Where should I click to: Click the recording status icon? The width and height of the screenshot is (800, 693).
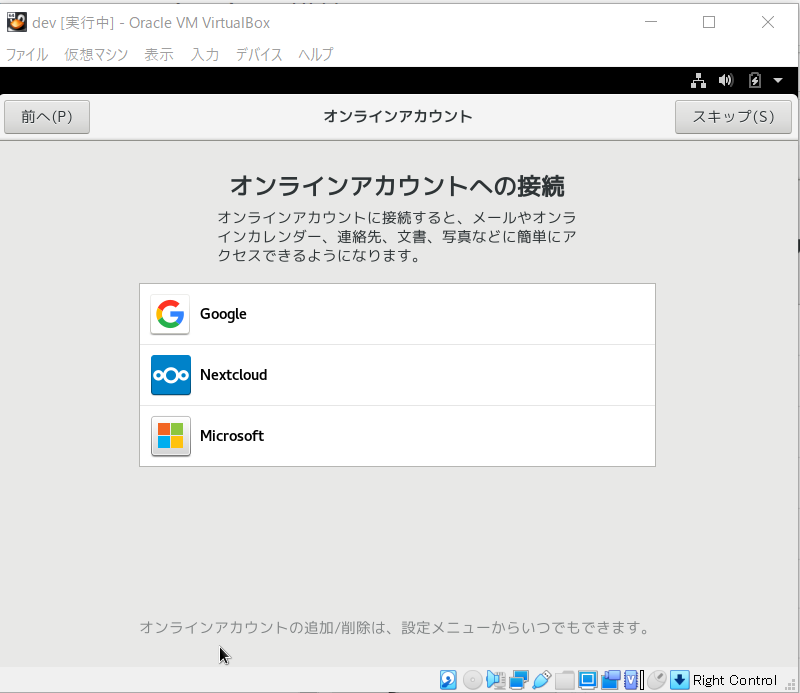click(610, 680)
